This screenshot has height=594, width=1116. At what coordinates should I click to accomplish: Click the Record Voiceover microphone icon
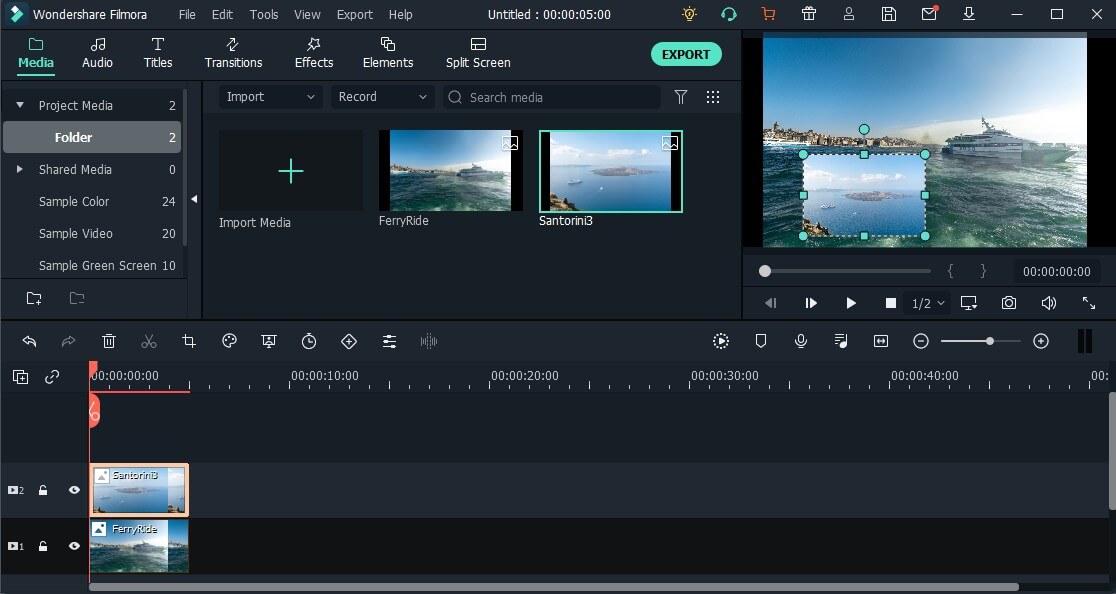(x=801, y=341)
